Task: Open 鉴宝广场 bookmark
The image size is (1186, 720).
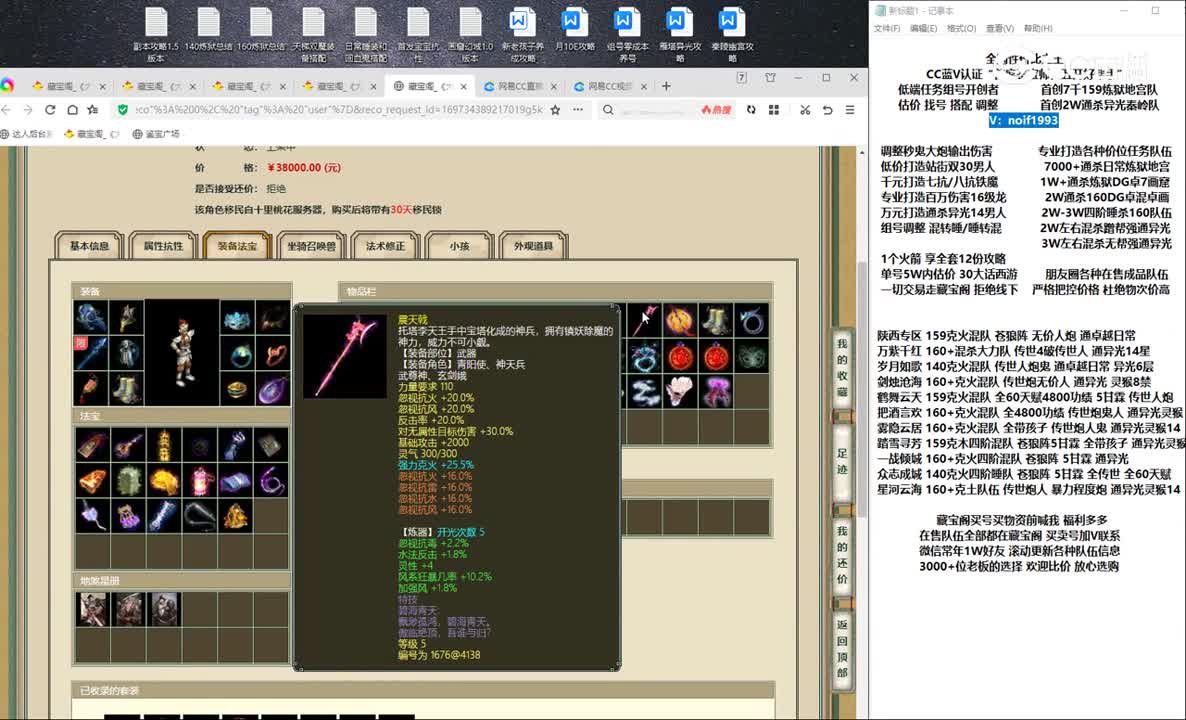Action: 156,134
